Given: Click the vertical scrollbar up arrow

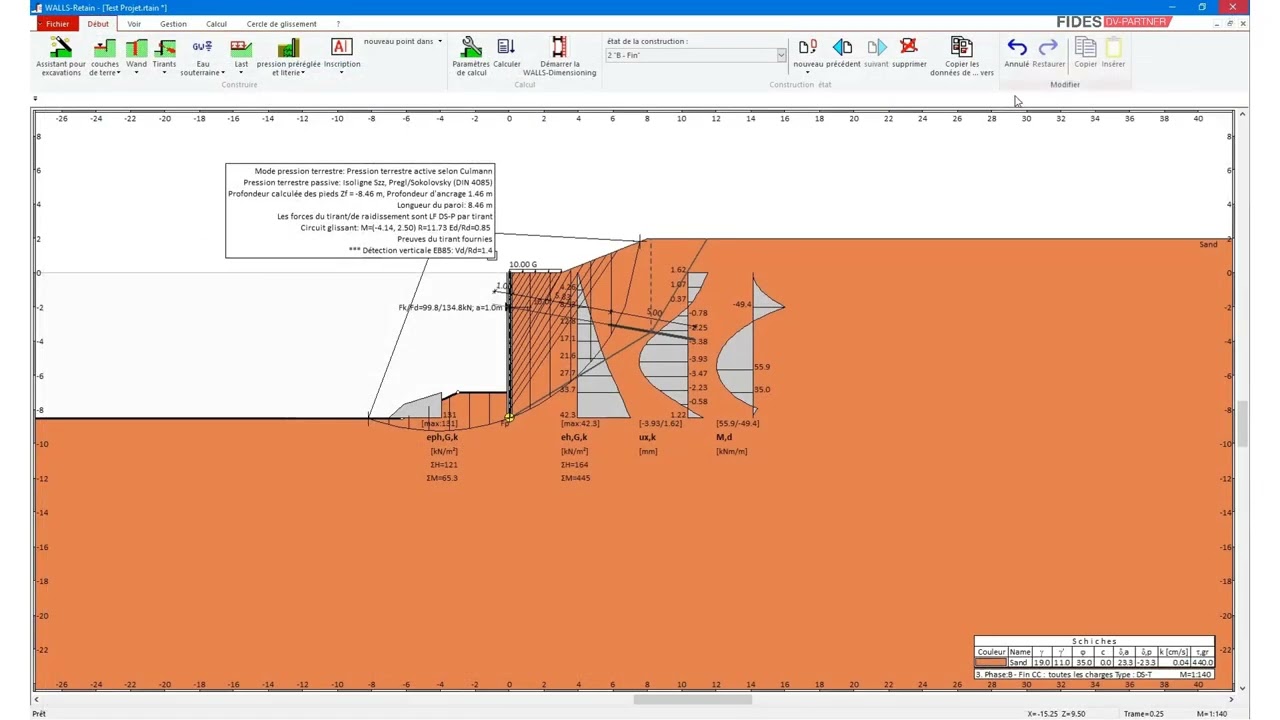Looking at the screenshot, I should 1242,114.
